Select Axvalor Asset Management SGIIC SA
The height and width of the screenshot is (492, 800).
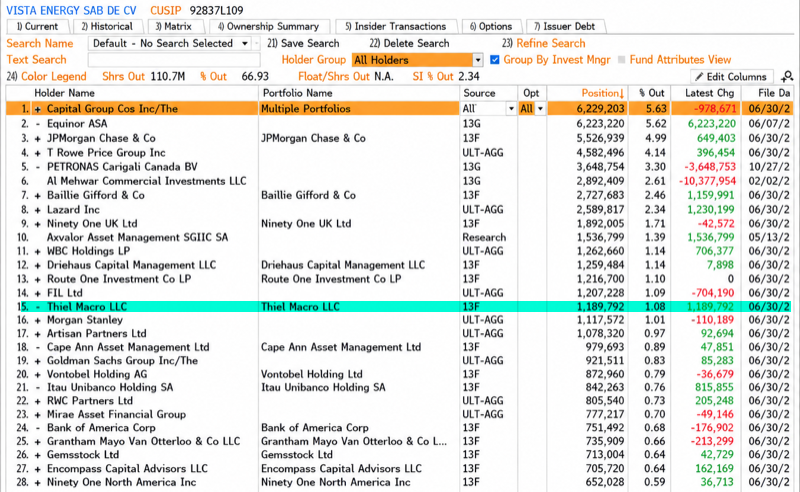[137, 237]
